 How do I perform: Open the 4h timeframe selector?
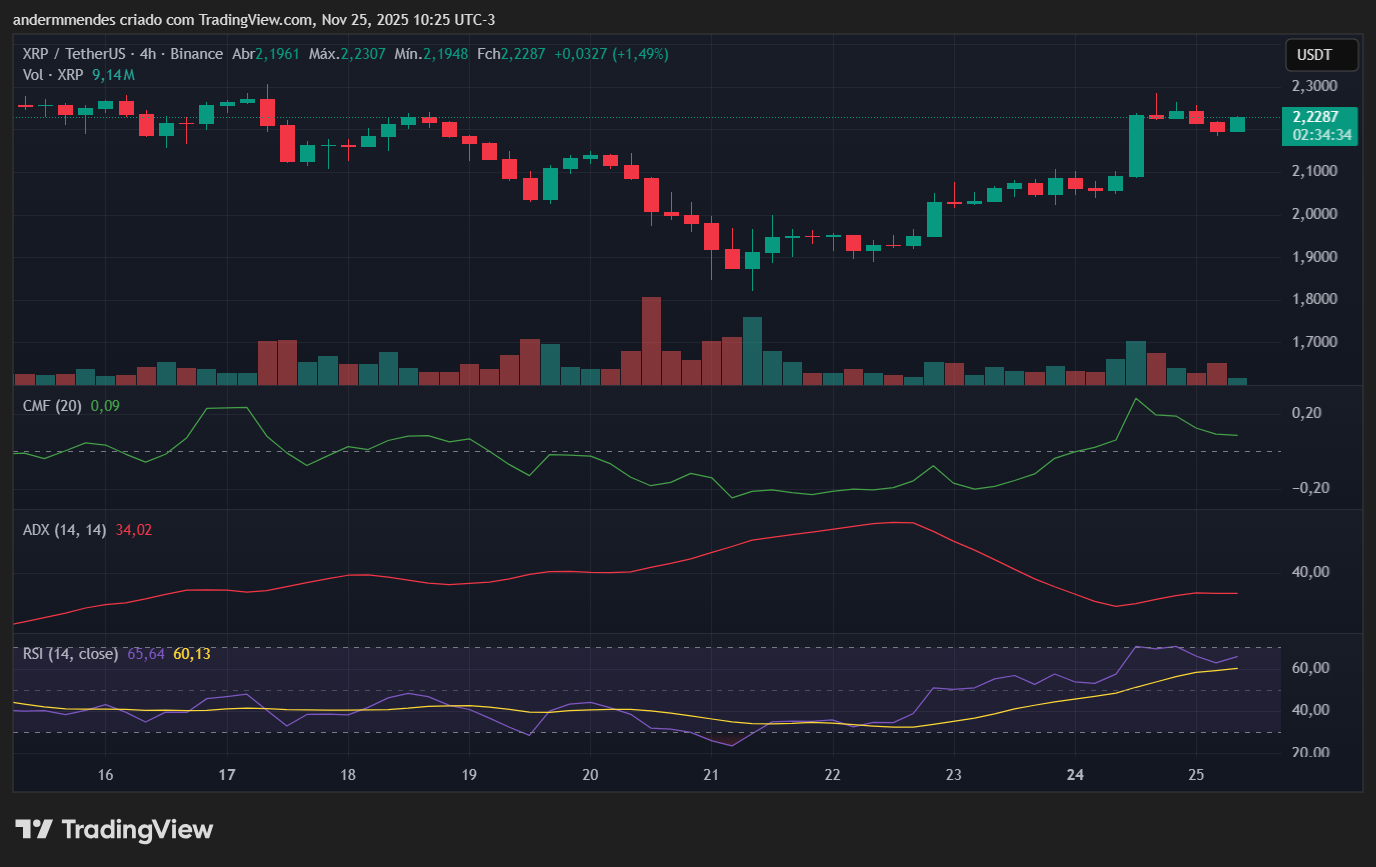click(146, 54)
